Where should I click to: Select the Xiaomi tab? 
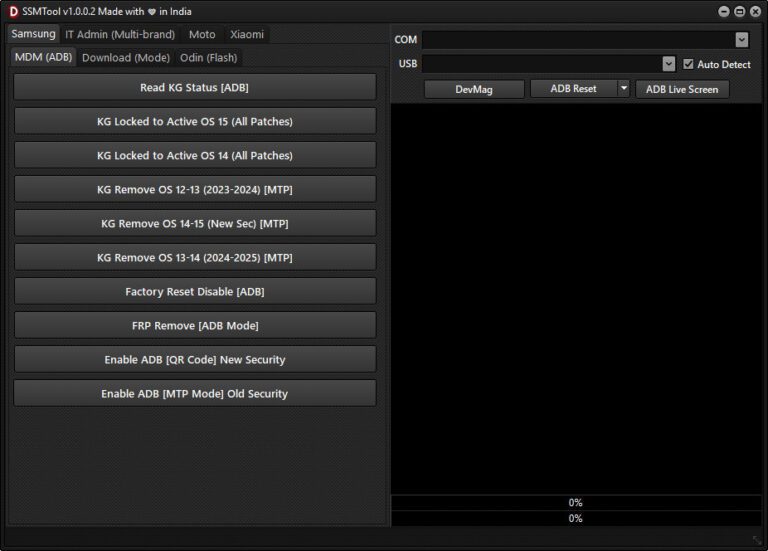[x=247, y=34]
